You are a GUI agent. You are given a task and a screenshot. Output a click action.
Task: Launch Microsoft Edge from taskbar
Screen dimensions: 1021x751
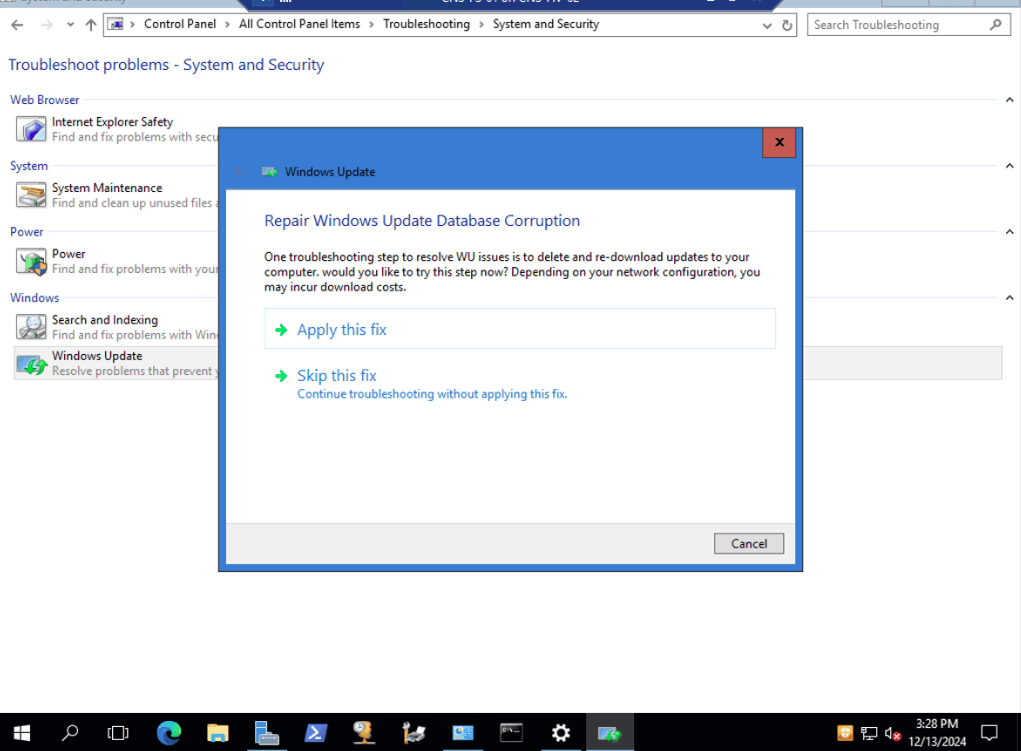[x=169, y=733]
